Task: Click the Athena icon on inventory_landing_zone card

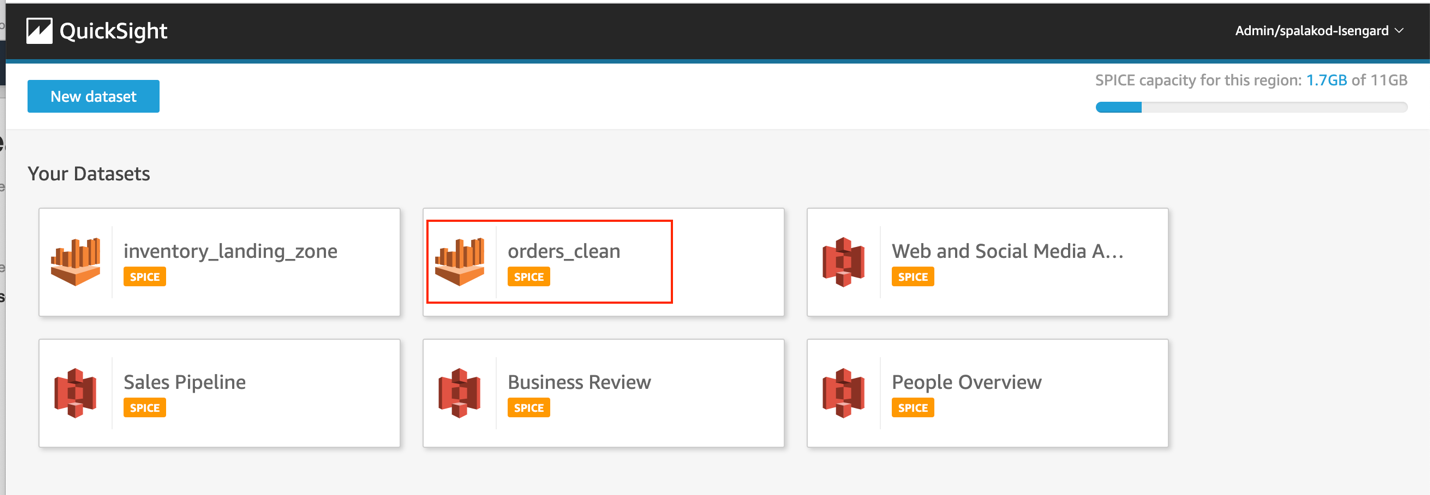Action: [76, 262]
